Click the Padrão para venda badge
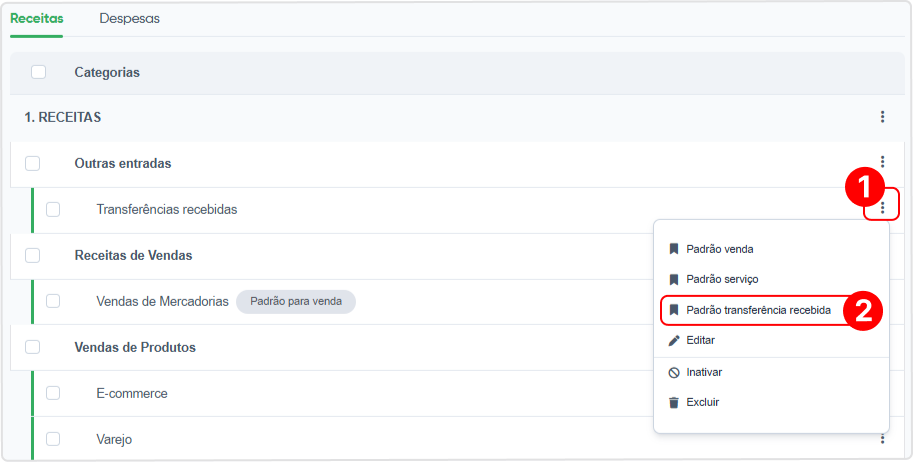 296,302
